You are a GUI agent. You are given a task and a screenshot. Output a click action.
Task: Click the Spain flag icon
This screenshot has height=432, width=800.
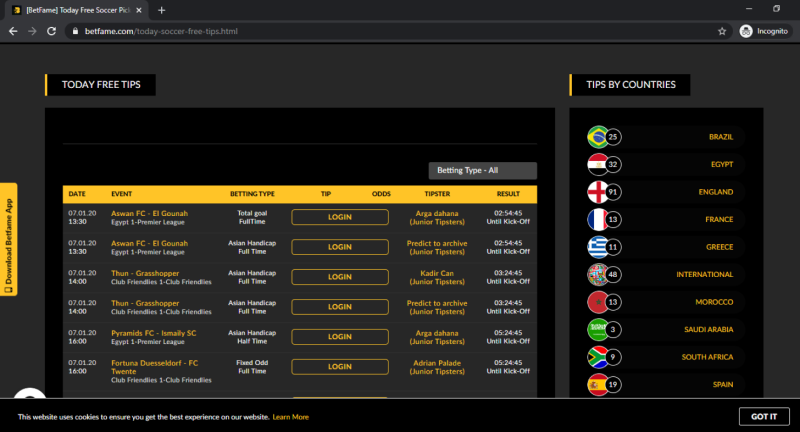pos(597,385)
